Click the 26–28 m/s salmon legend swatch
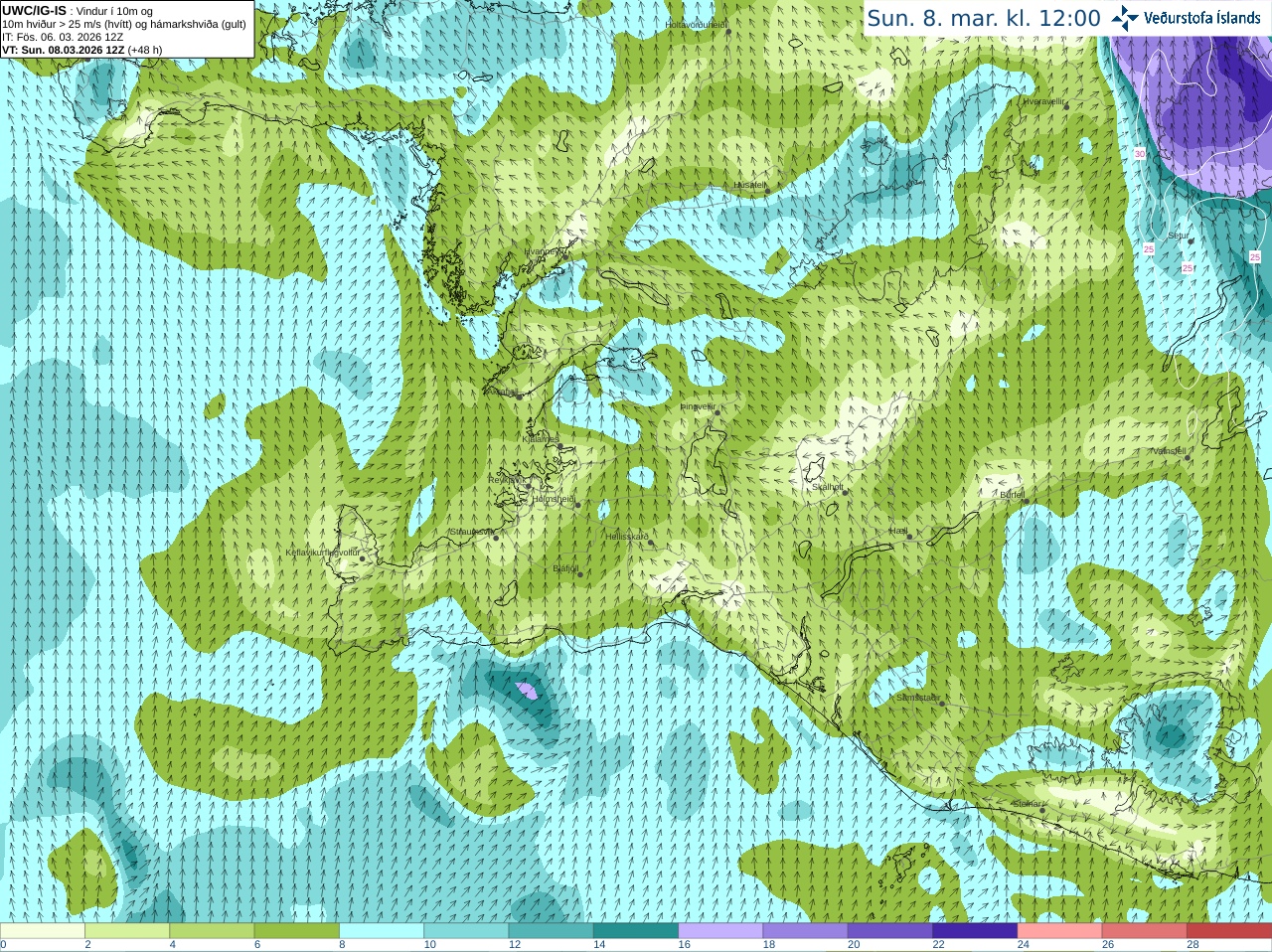Screen dimensions: 1272x952 (1145, 931)
